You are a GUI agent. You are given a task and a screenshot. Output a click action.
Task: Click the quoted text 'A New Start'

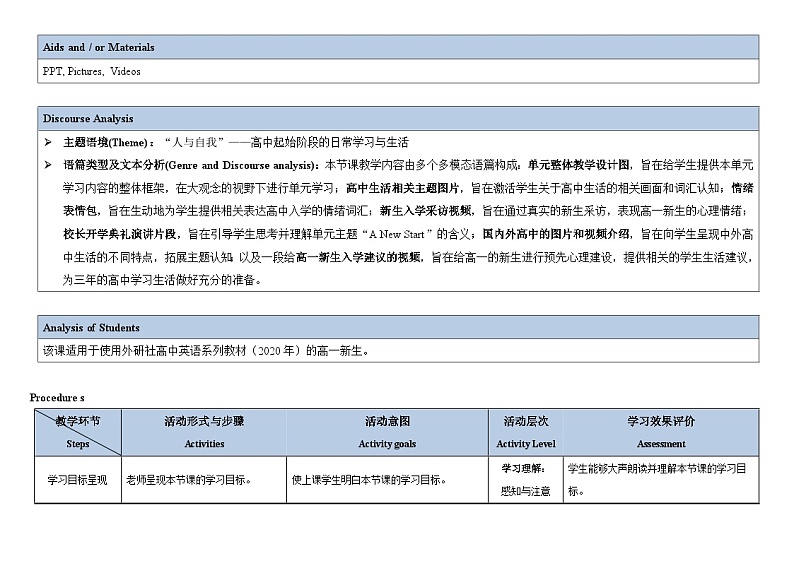tap(396, 234)
